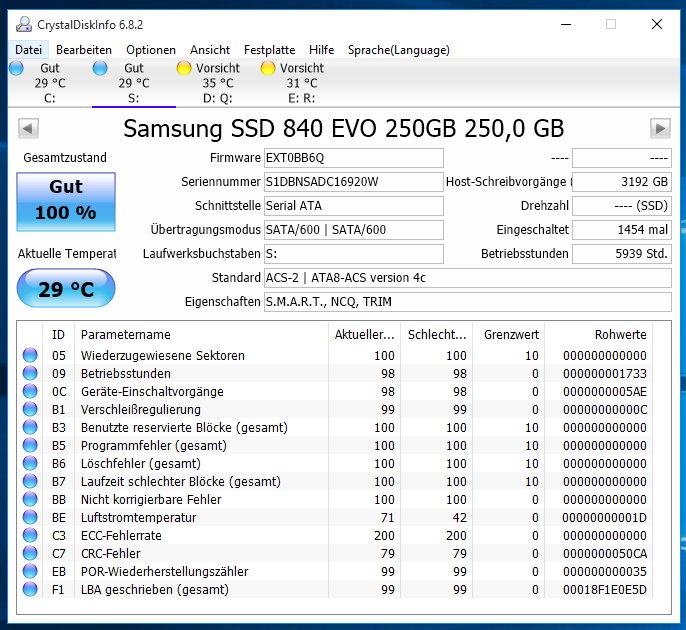Image resolution: width=686 pixels, height=630 pixels.
Task: Open the Optionen menu
Action: (x=151, y=50)
